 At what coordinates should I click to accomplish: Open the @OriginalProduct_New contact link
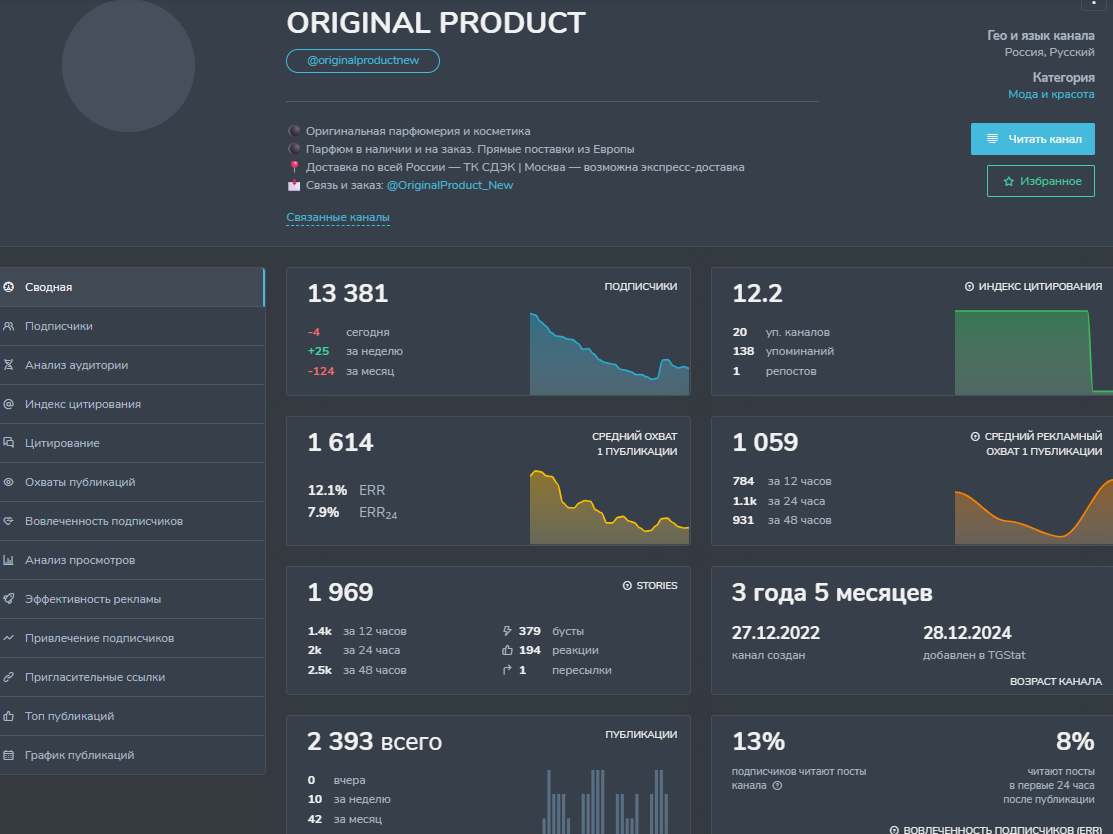click(x=449, y=185)
